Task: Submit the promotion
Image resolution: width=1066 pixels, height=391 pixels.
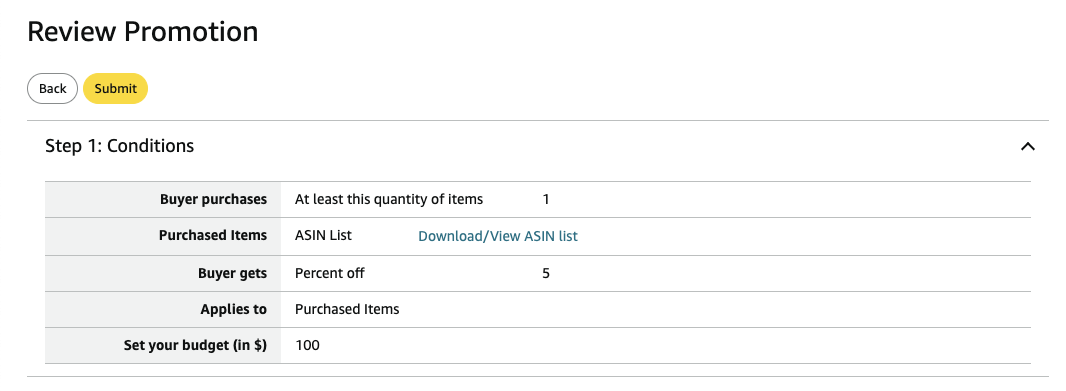Action: pos(116,88)
